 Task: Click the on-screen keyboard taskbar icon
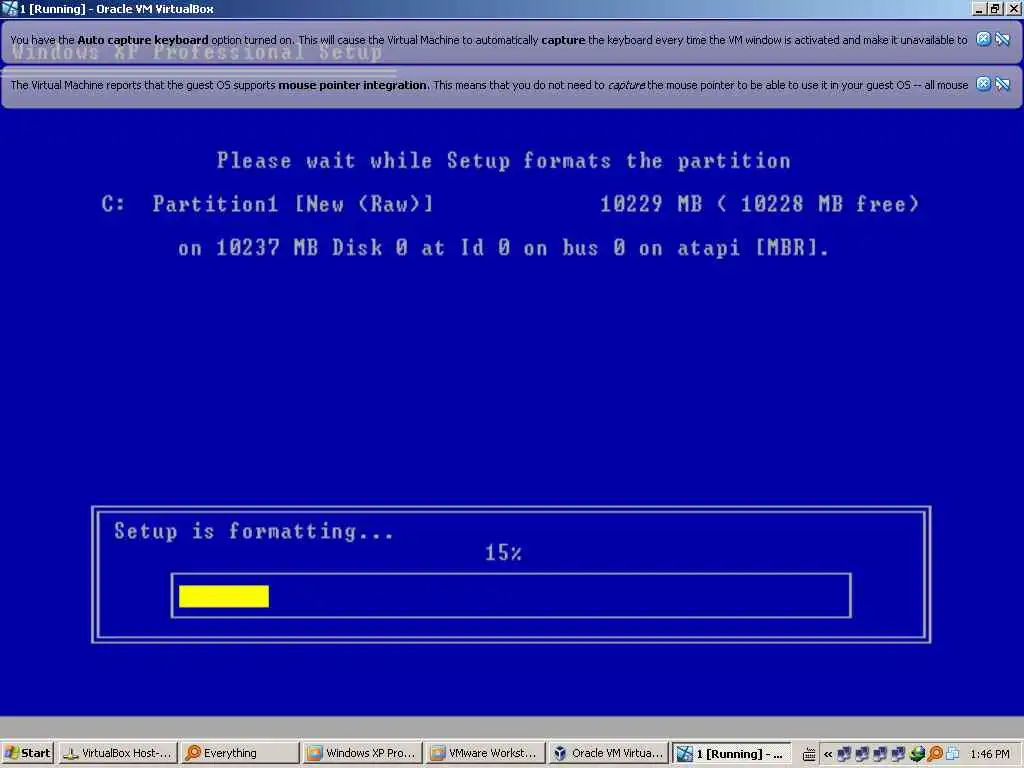[809, 754]
